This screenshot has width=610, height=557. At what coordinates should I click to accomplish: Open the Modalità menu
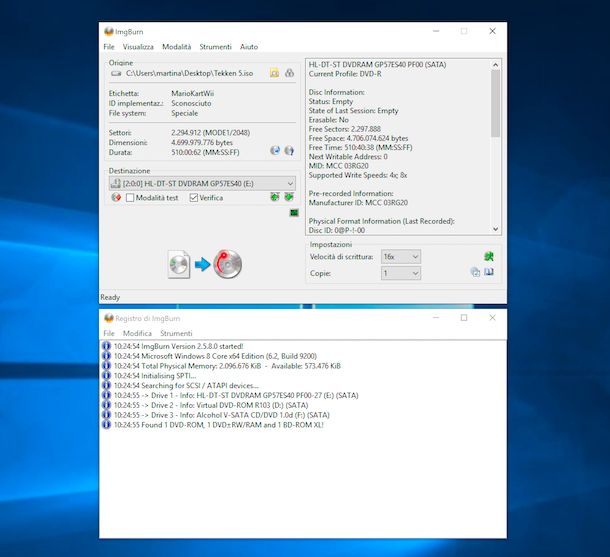coord(177,47)
